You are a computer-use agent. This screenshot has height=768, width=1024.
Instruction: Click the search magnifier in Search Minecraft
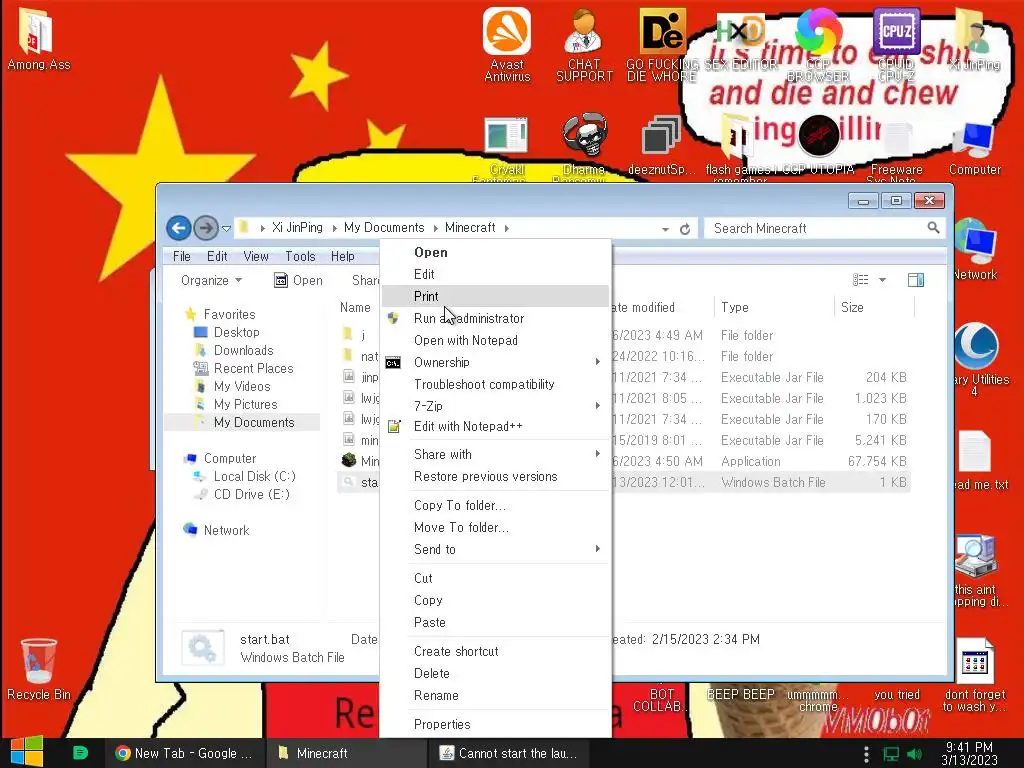point(933,227)
